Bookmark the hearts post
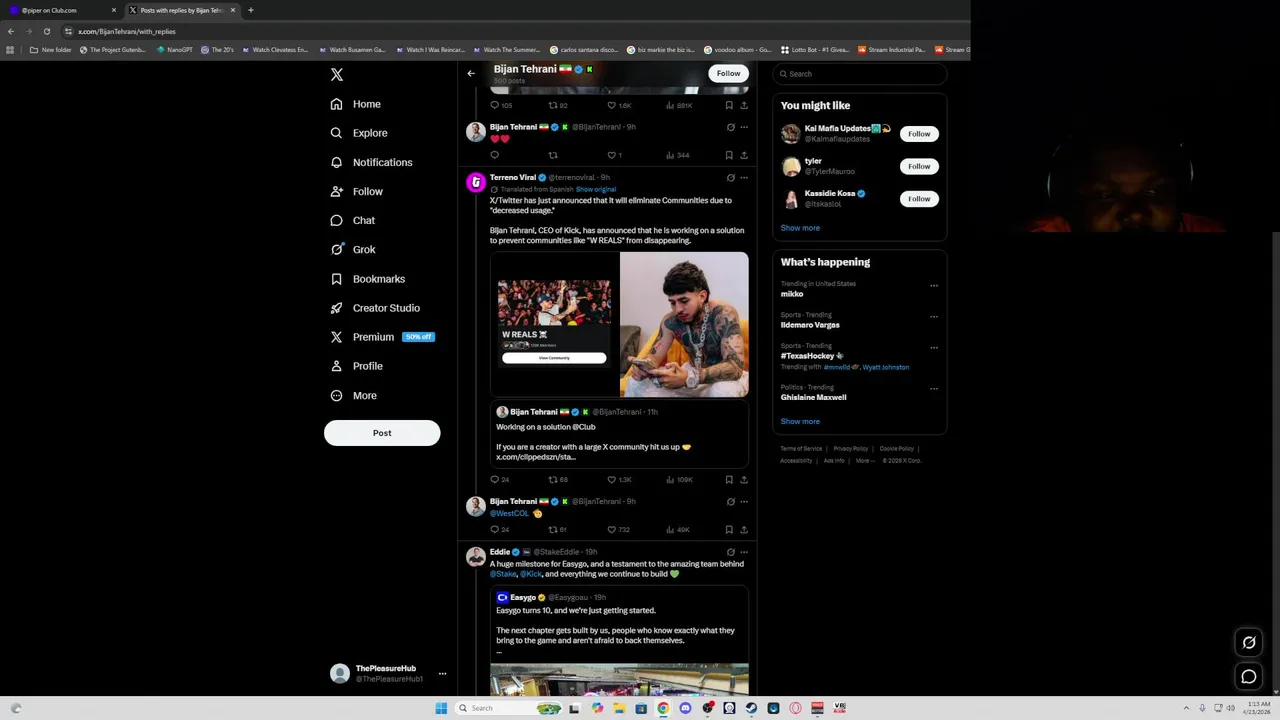 pyautogui.click(x=729, y=155)
